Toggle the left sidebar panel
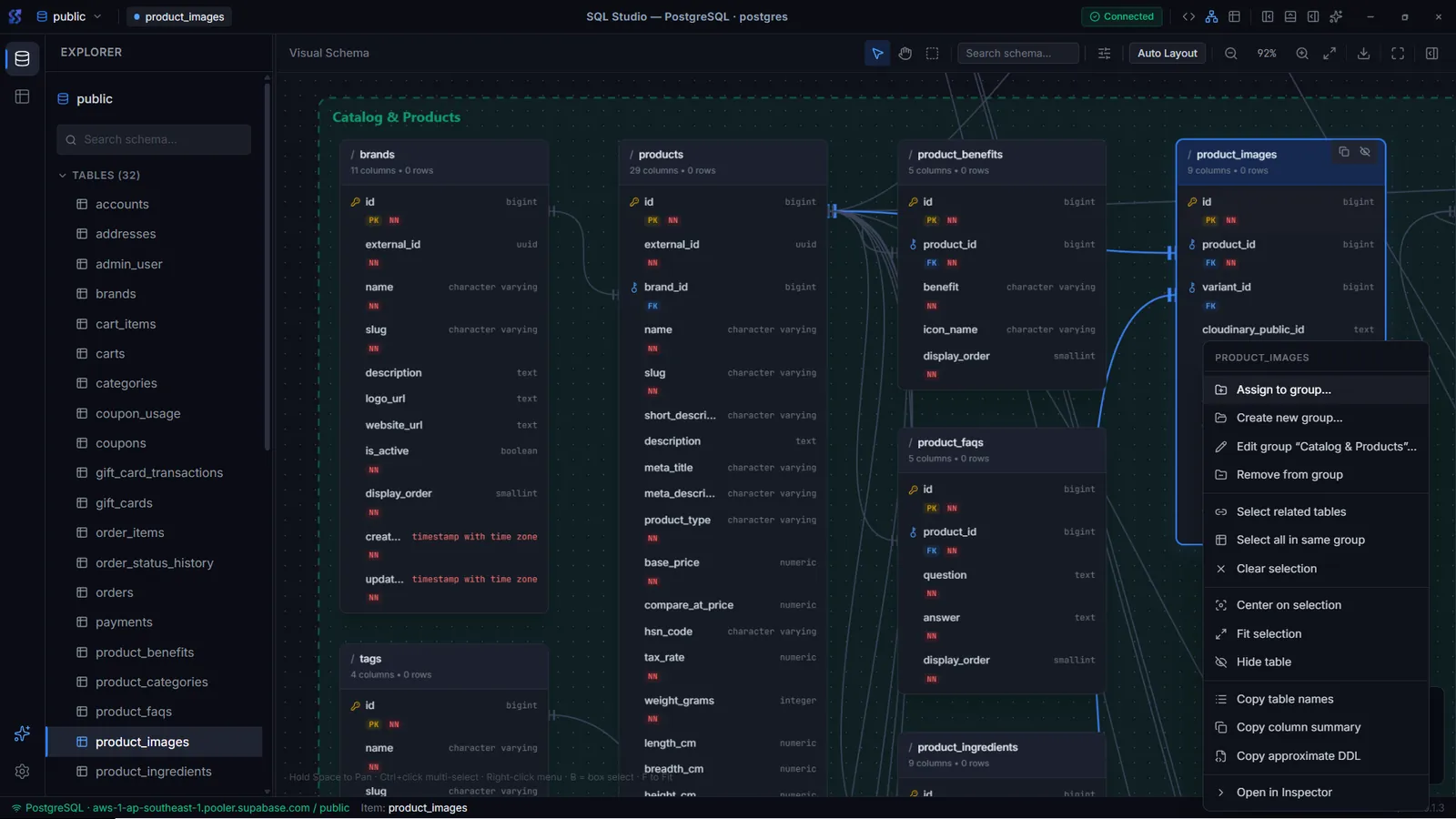Screen dimensions: 1456x819 point(1267,16)
